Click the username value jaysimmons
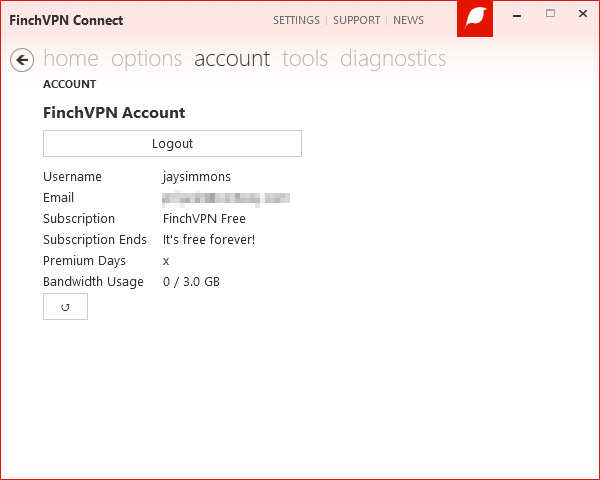The width and height of the screenshot is (600, 480). click(x=197, y=177)
